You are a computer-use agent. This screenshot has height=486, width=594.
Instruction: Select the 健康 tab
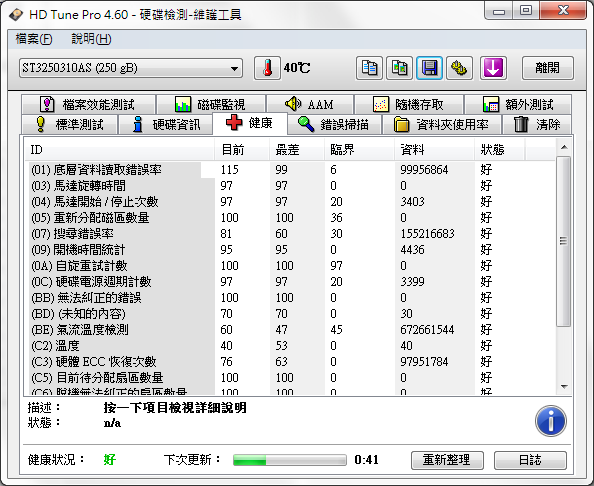pyautogui.click(x=250, y=123)
